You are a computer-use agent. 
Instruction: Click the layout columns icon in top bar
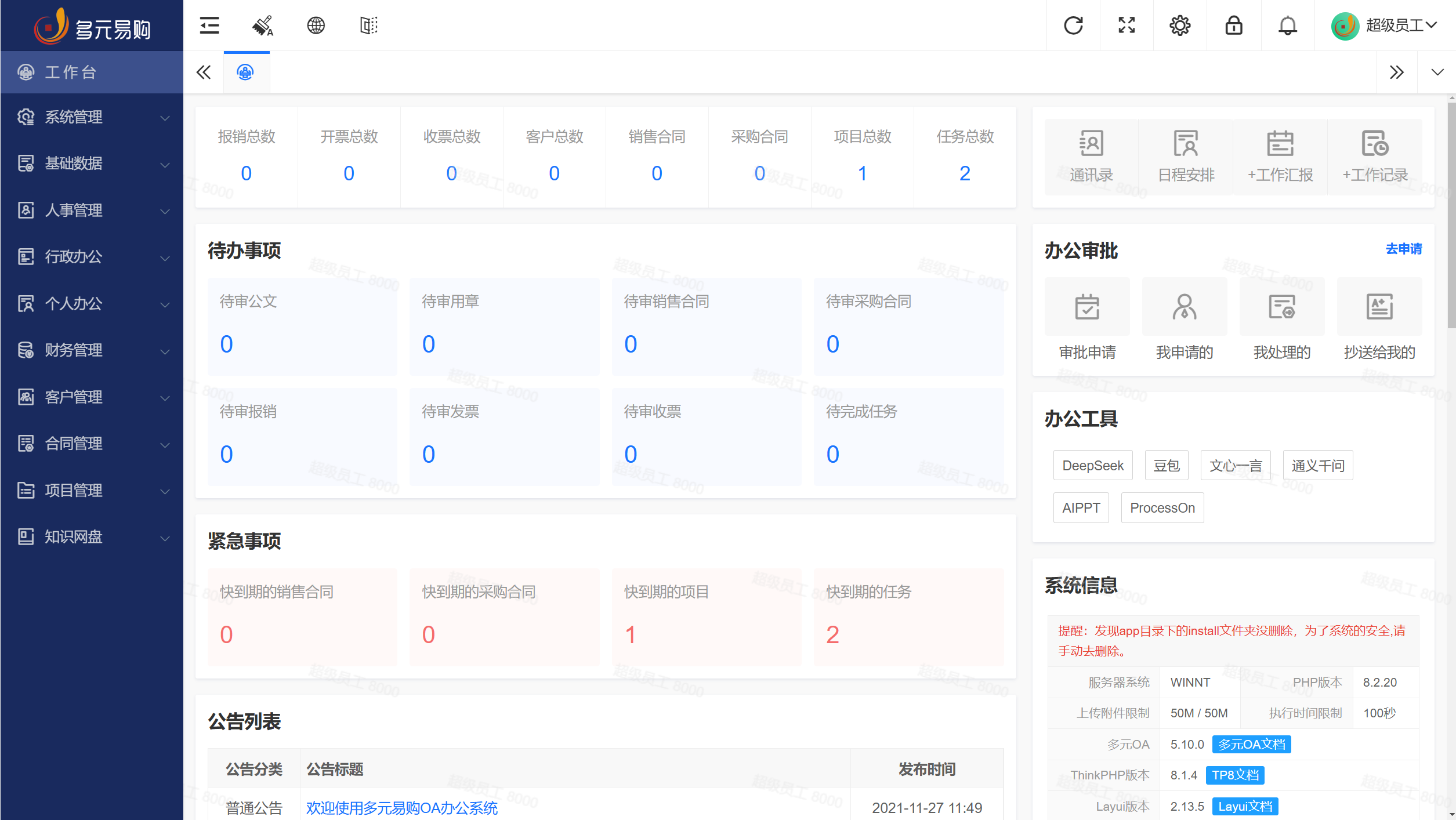coord(369,26)
